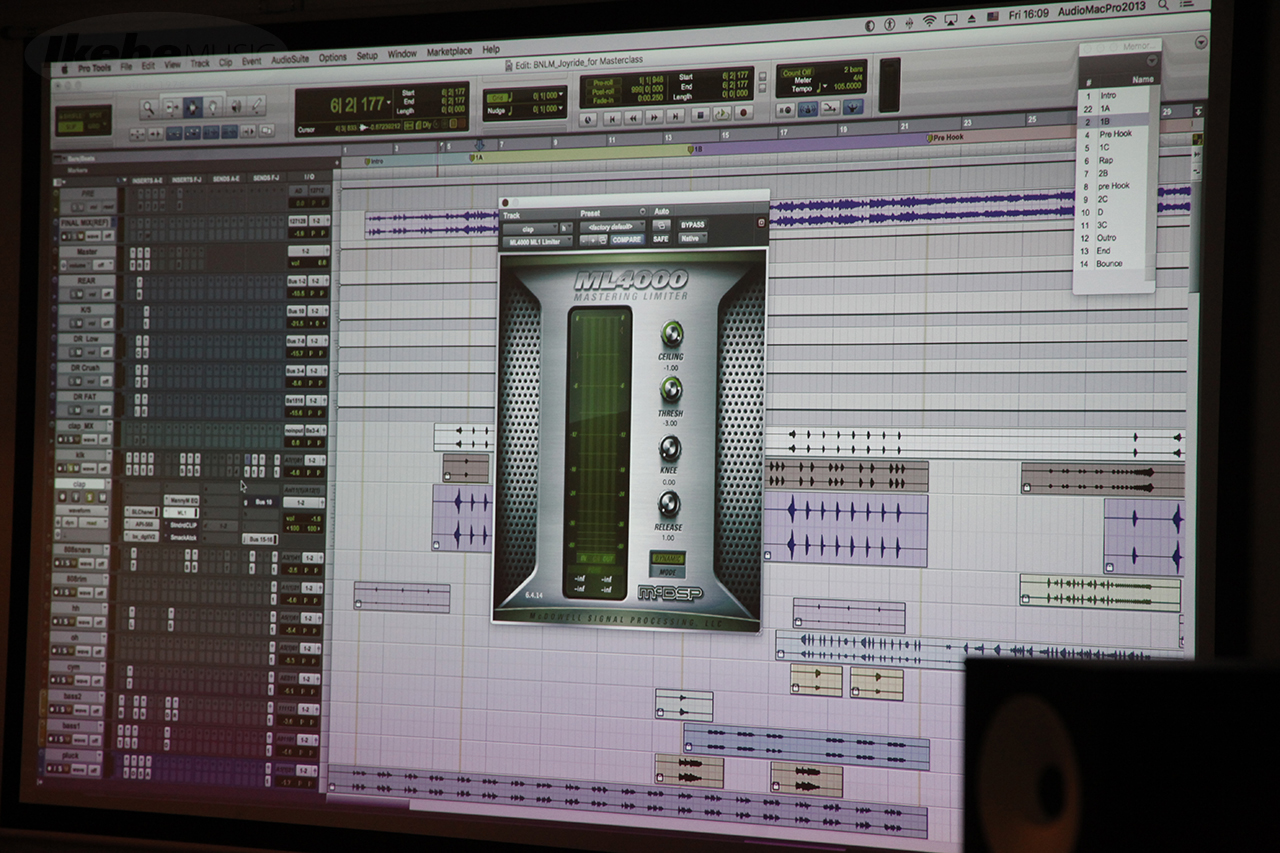Toggle the SAFE automation button in plugin
This screenshot has width=1280, height=853.
(x=661, y=239)
